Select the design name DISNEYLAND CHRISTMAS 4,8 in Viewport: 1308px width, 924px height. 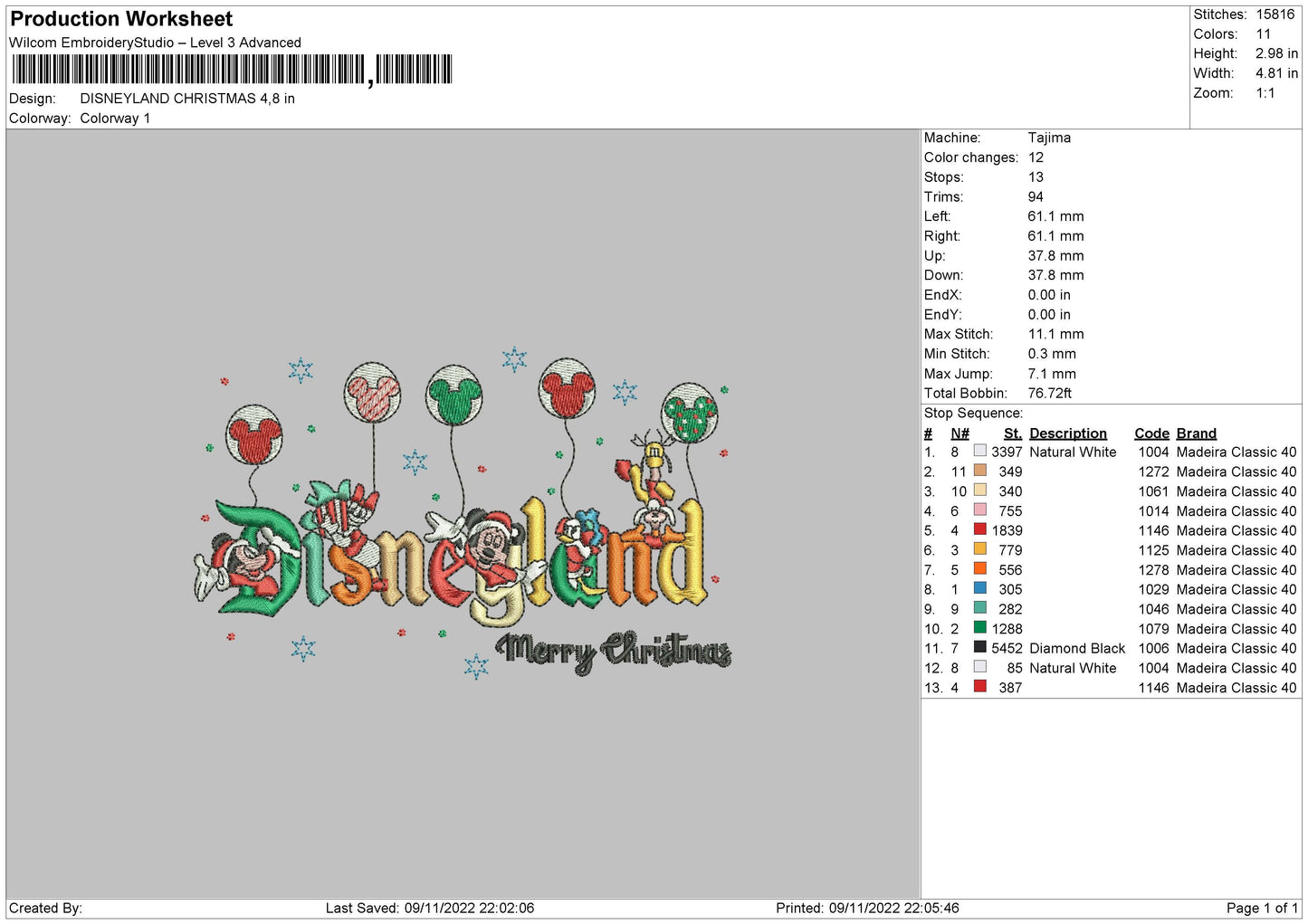click(187, 99)
